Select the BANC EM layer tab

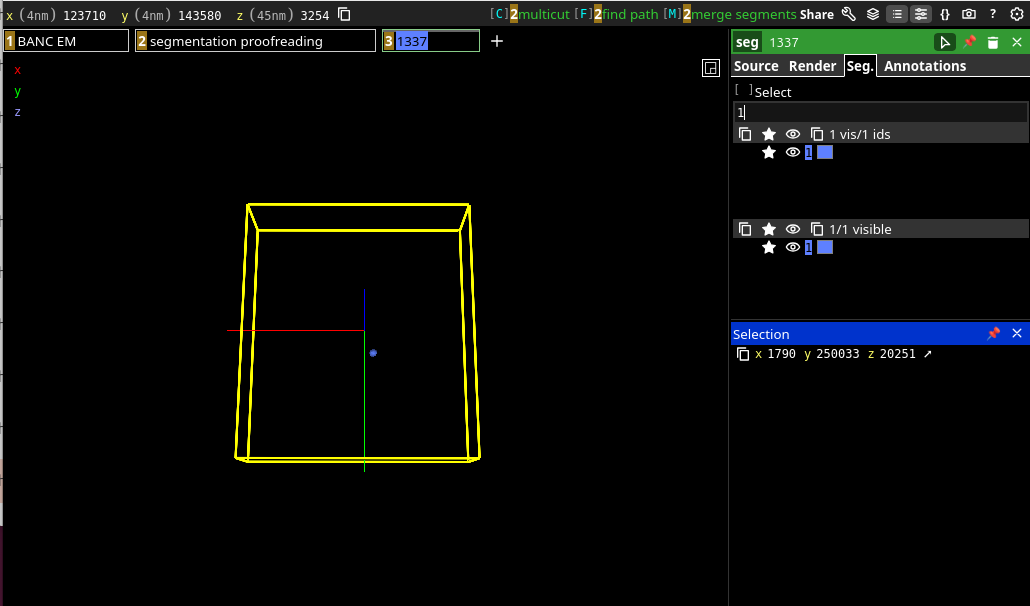pyautogui.click(x=66, y=41)
